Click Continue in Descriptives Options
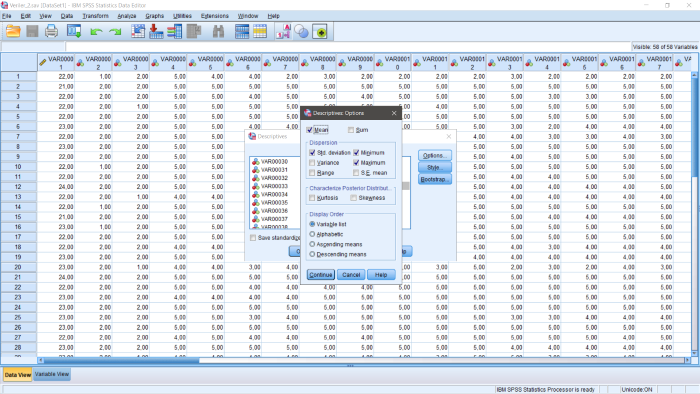 pos(321,275)
